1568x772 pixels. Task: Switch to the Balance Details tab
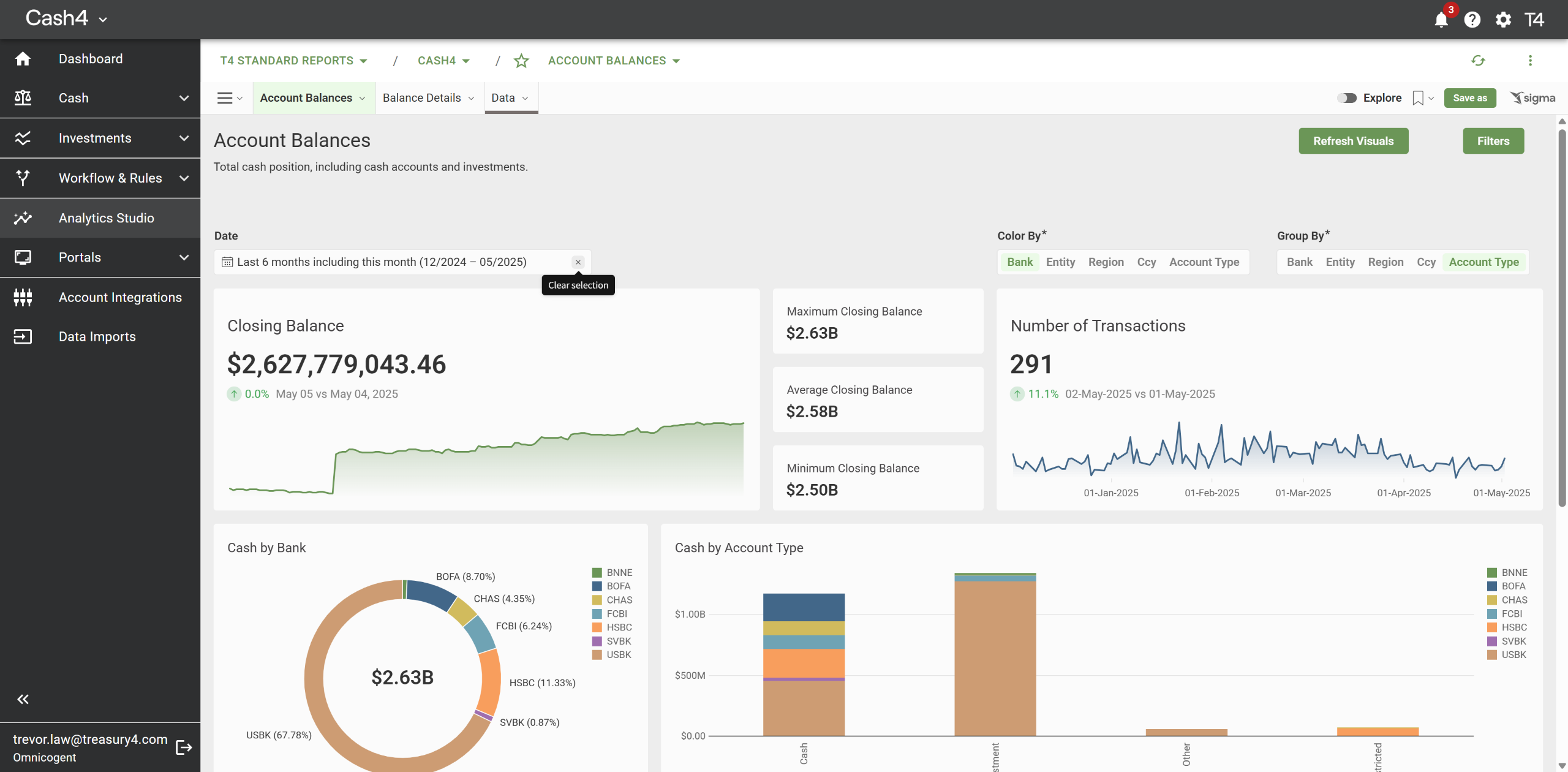[422, 98]
